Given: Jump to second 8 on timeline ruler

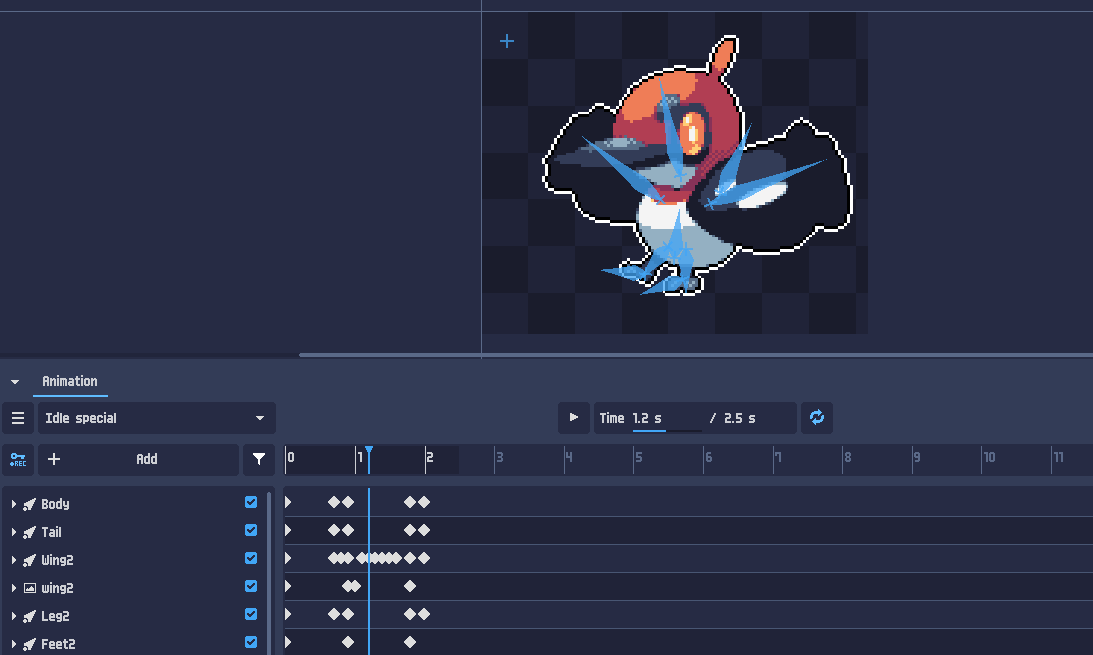Looking at the screenshot, I should 848,458.
